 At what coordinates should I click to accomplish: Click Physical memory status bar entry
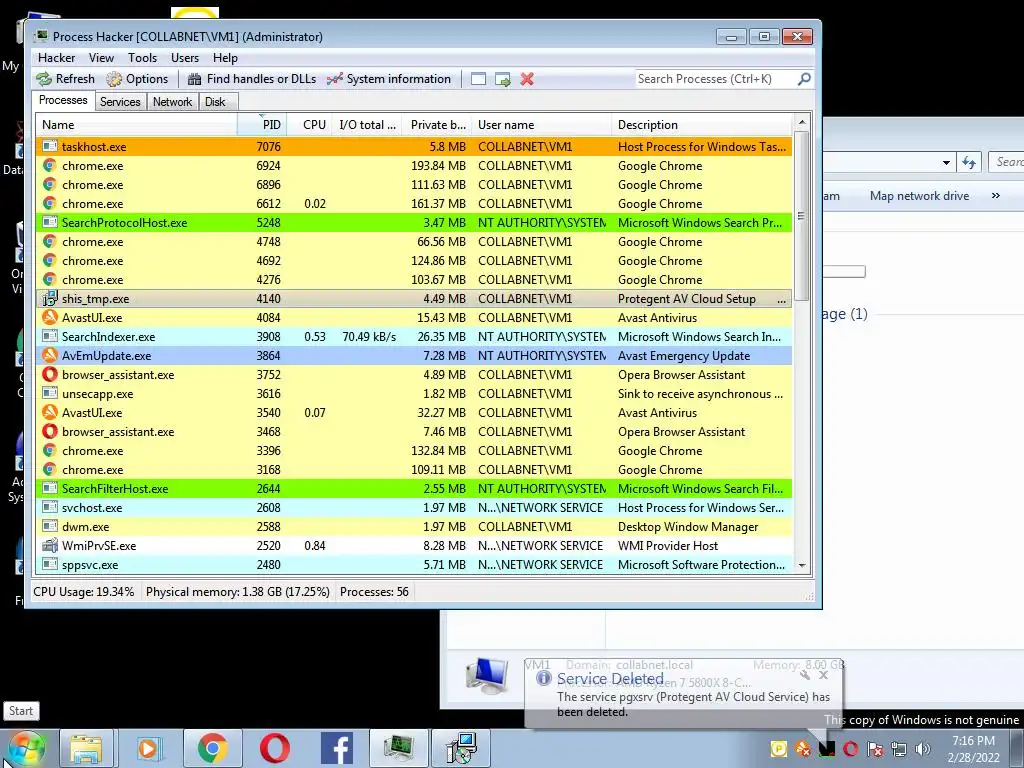[238, 592]
